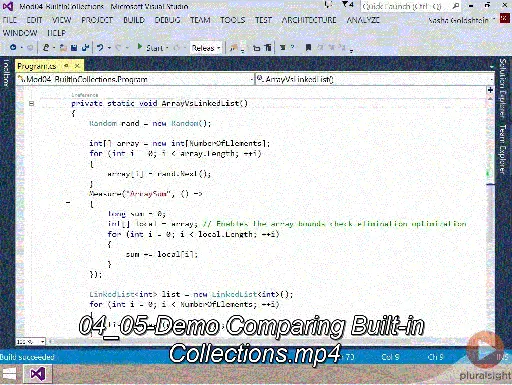
Task: Click the Navigate Backward toolbar icon
Action: [13, 48]
